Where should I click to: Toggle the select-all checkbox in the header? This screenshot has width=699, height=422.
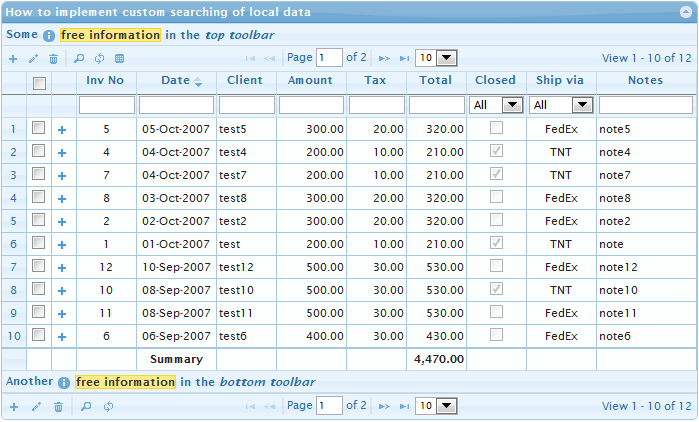point(39,83)
